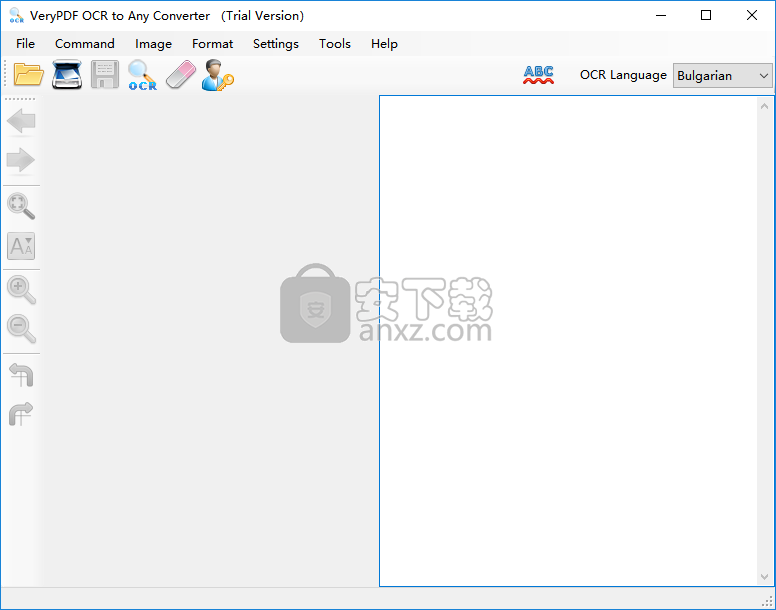Click the VeryPDF app icon in title bar
The width and height of the screenshot is (776, 610).
pos(16,15)
